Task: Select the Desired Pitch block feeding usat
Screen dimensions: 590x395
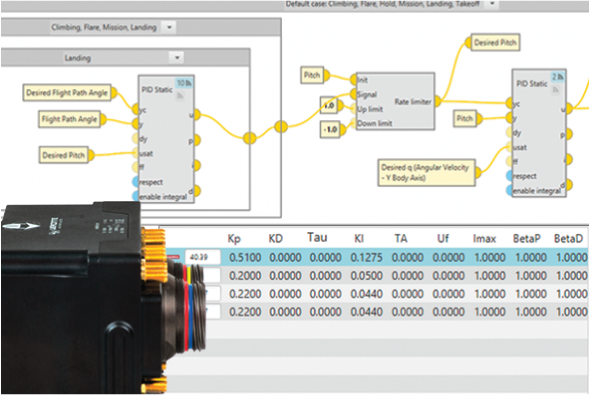Action: (x=64, y=155)
